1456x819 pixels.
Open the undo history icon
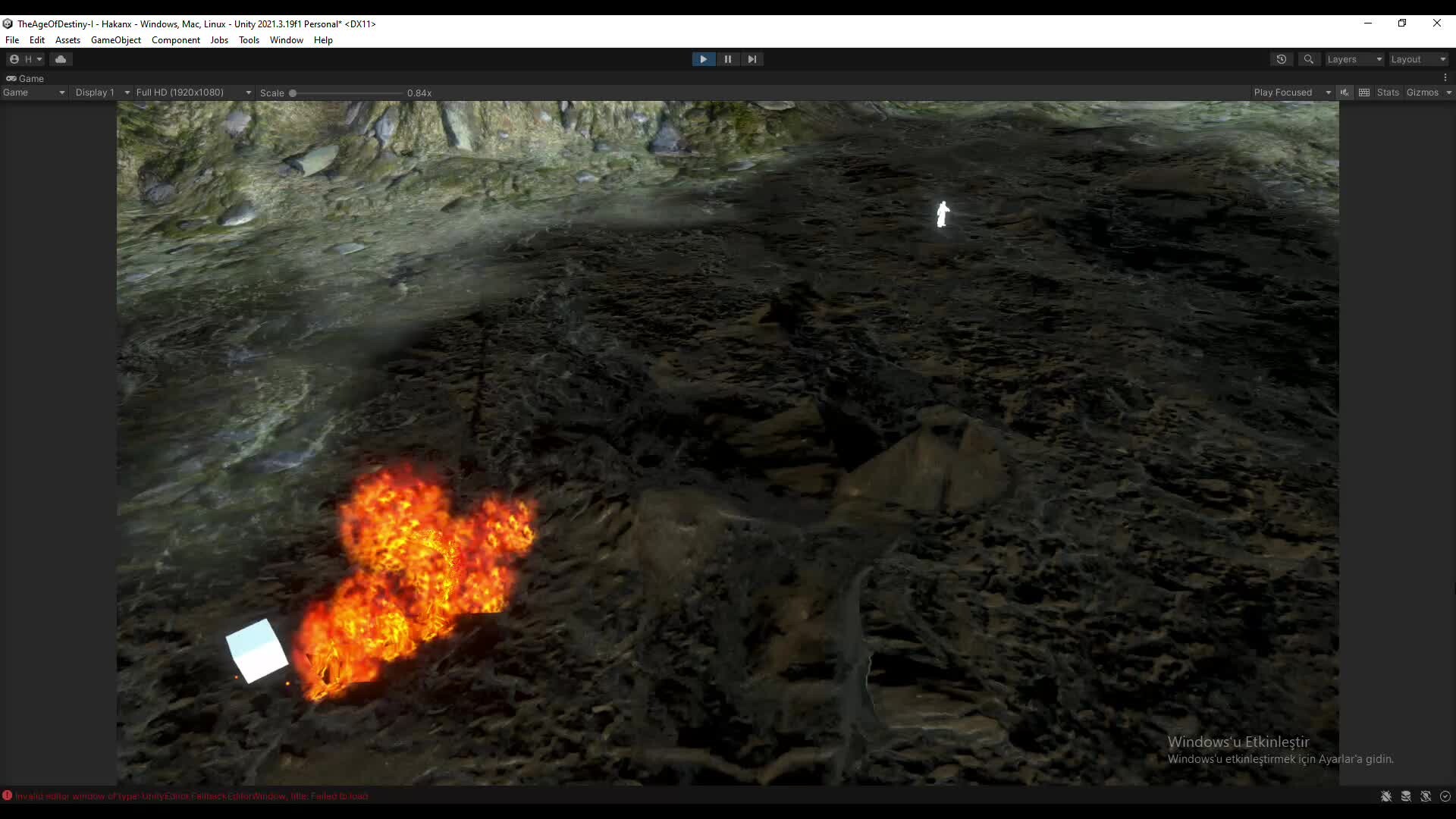click(x=1282, y=59)
